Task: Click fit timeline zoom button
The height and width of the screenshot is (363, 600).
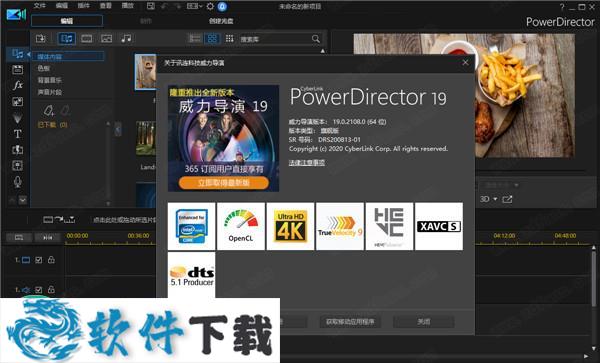Action: coord(47,238)
